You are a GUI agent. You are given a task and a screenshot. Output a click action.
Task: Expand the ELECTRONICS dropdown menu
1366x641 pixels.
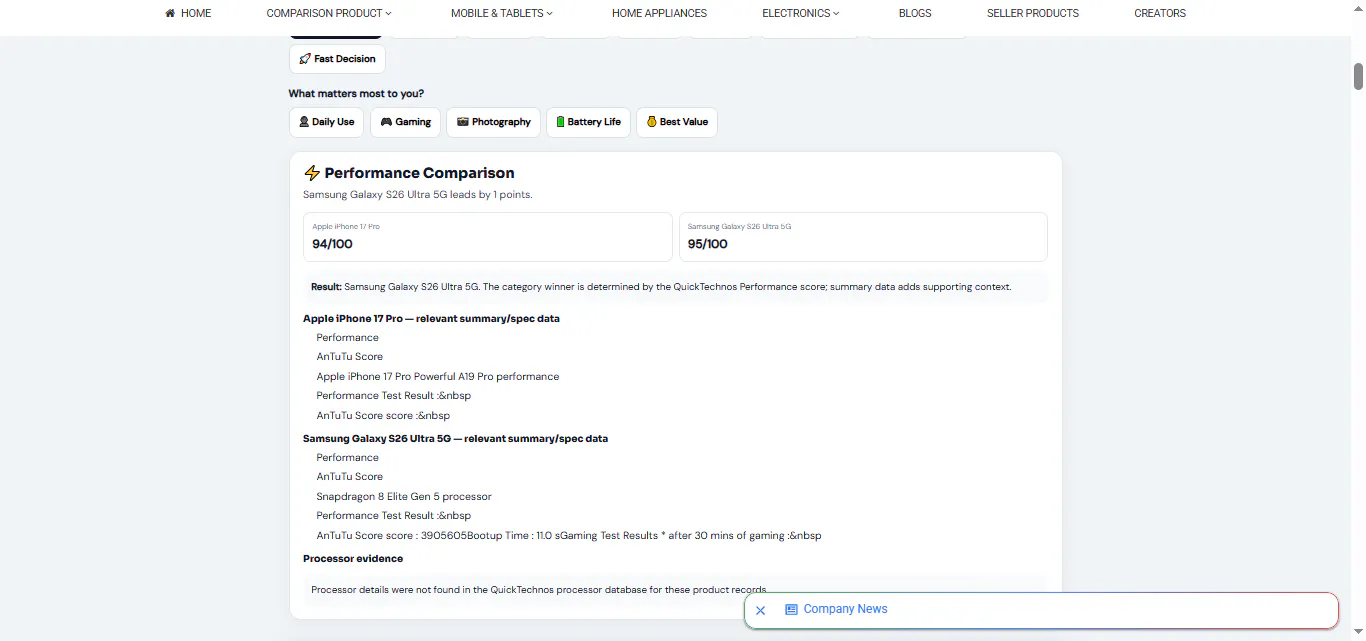click(801, 13)
